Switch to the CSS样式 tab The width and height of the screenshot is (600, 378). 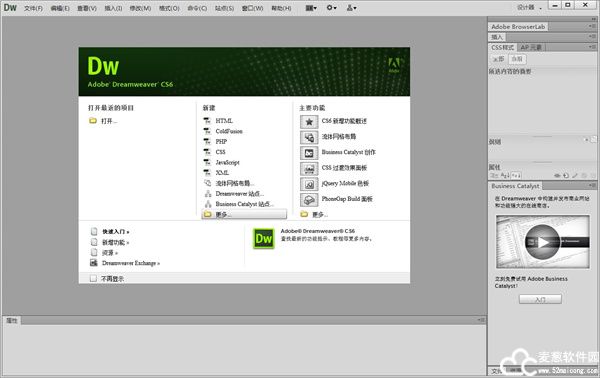(x=502, y=47)
